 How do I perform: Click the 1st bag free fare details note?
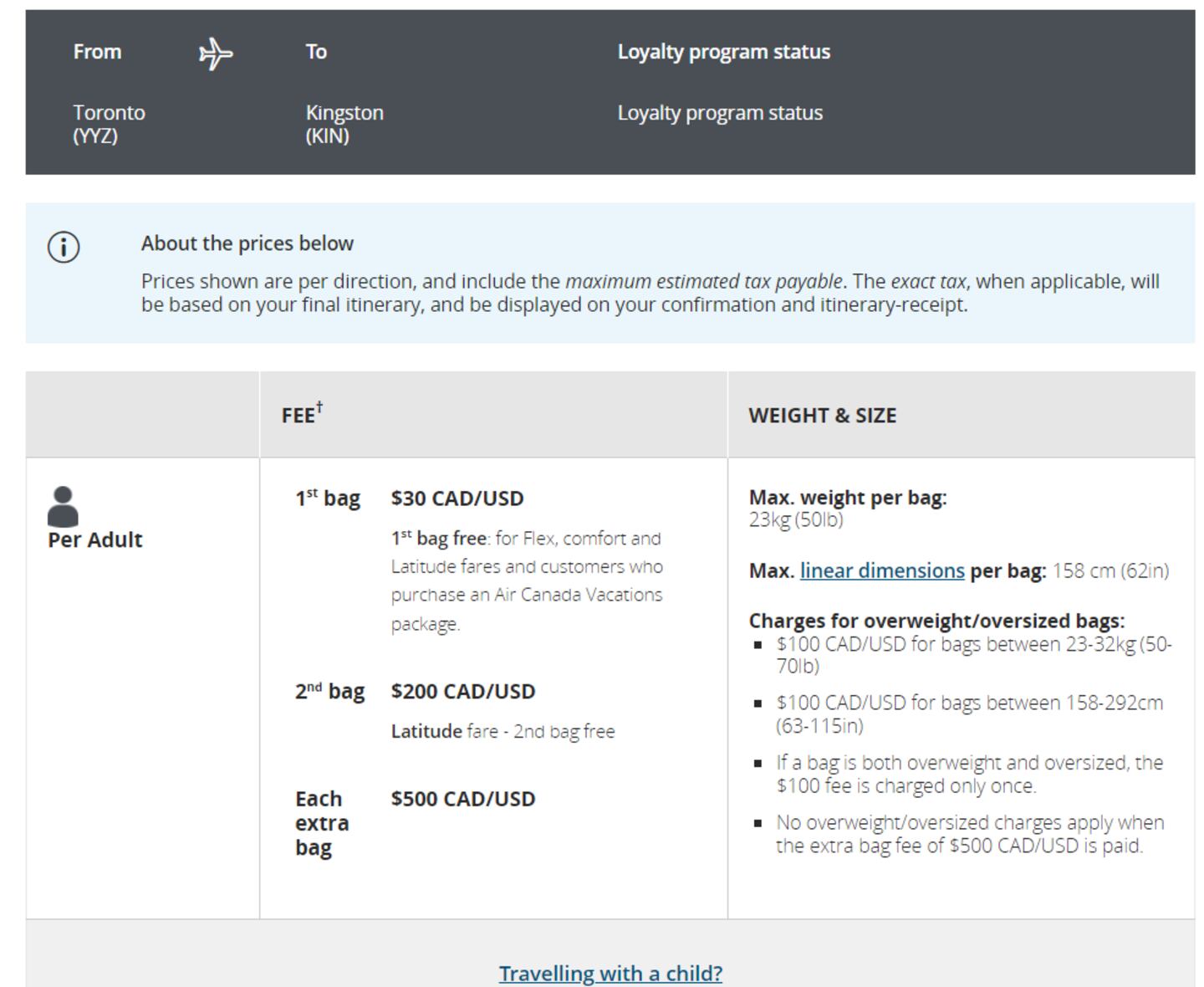point(527,580)
